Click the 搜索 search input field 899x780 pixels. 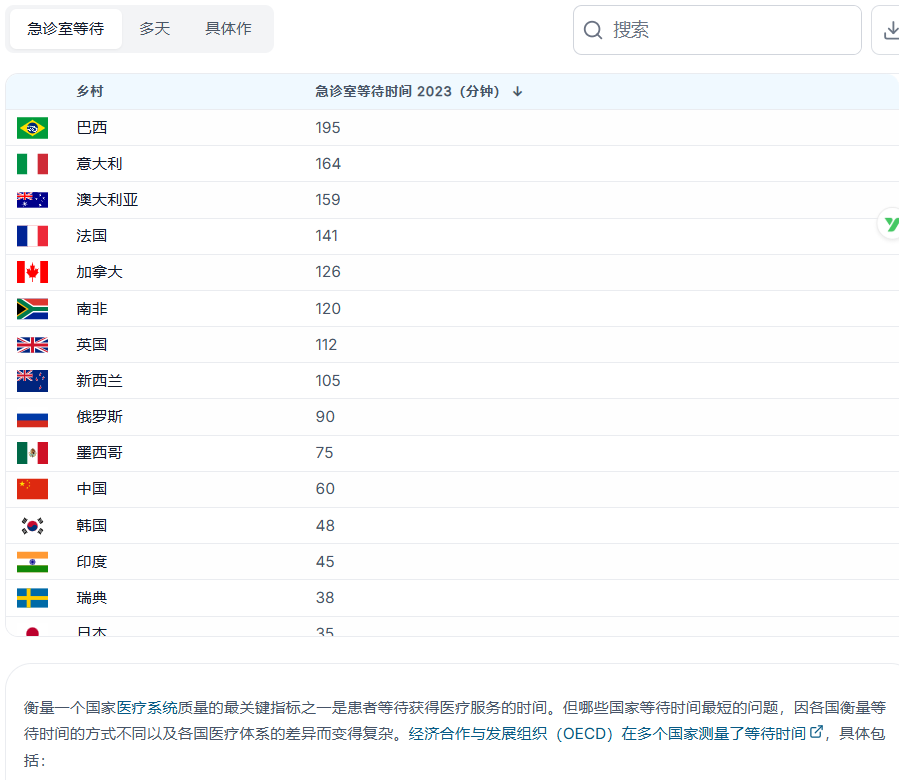715,30
